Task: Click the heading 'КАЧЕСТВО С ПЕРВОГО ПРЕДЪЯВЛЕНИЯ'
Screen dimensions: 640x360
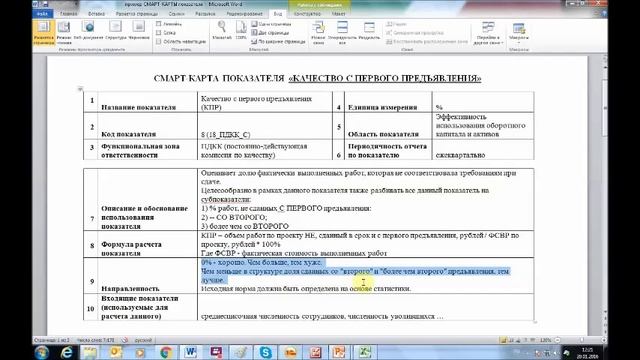Action: pyautogui.click(x=385, y=78)
